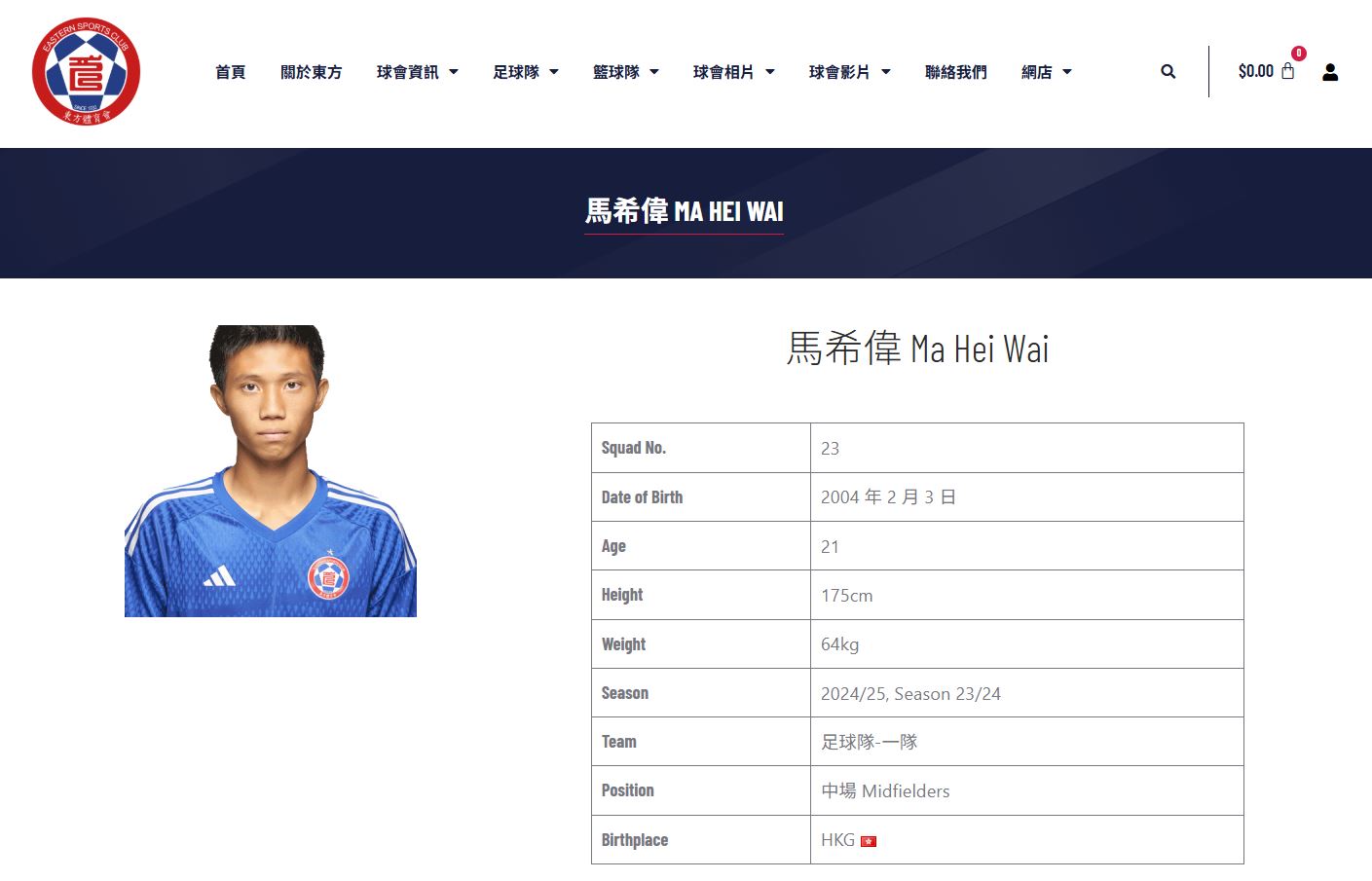This screenshot has height=881, width=1372.
Task: Click the Hong Kong flag icon
Action: tap(869, 841)
